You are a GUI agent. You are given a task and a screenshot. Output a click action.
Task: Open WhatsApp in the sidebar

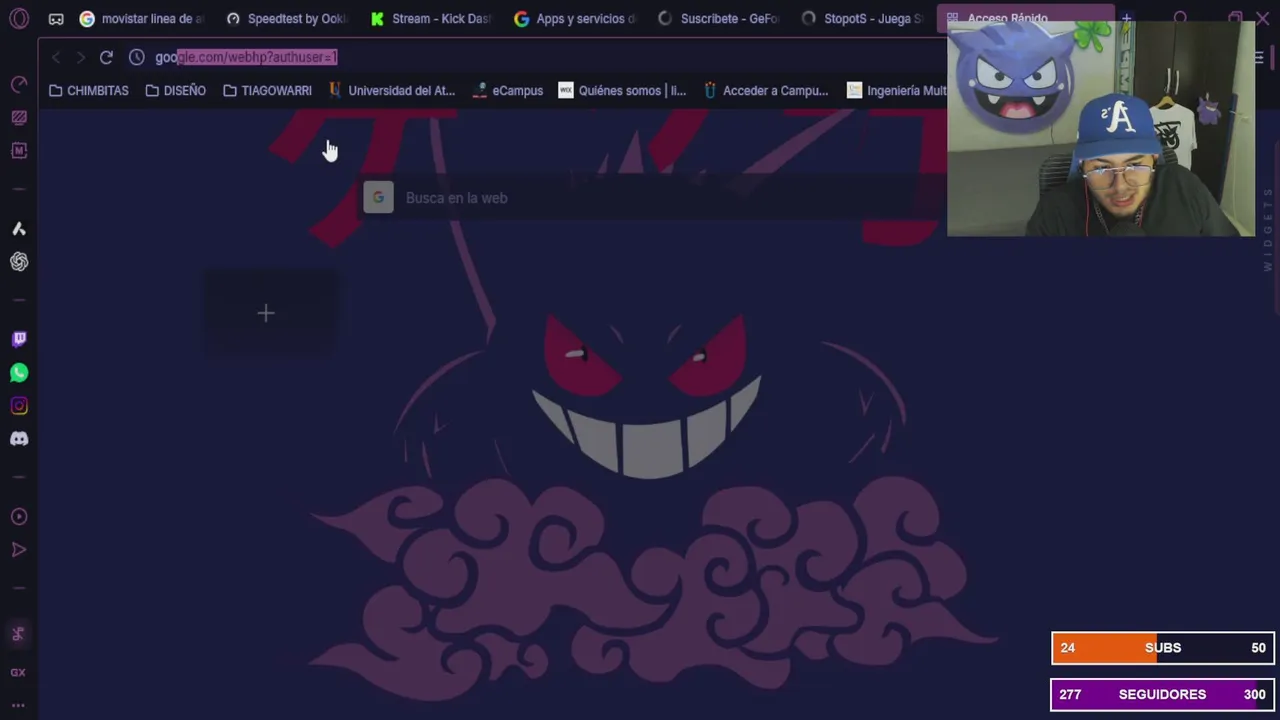19,373
